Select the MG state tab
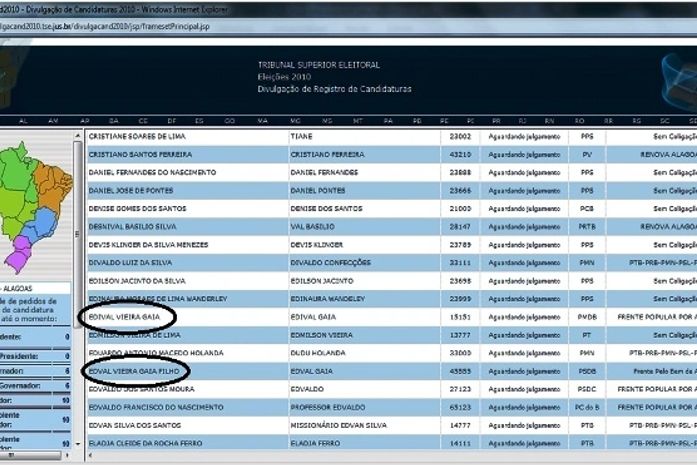The height and width of the screenshot is (465, 697). (x=296, y=120)
